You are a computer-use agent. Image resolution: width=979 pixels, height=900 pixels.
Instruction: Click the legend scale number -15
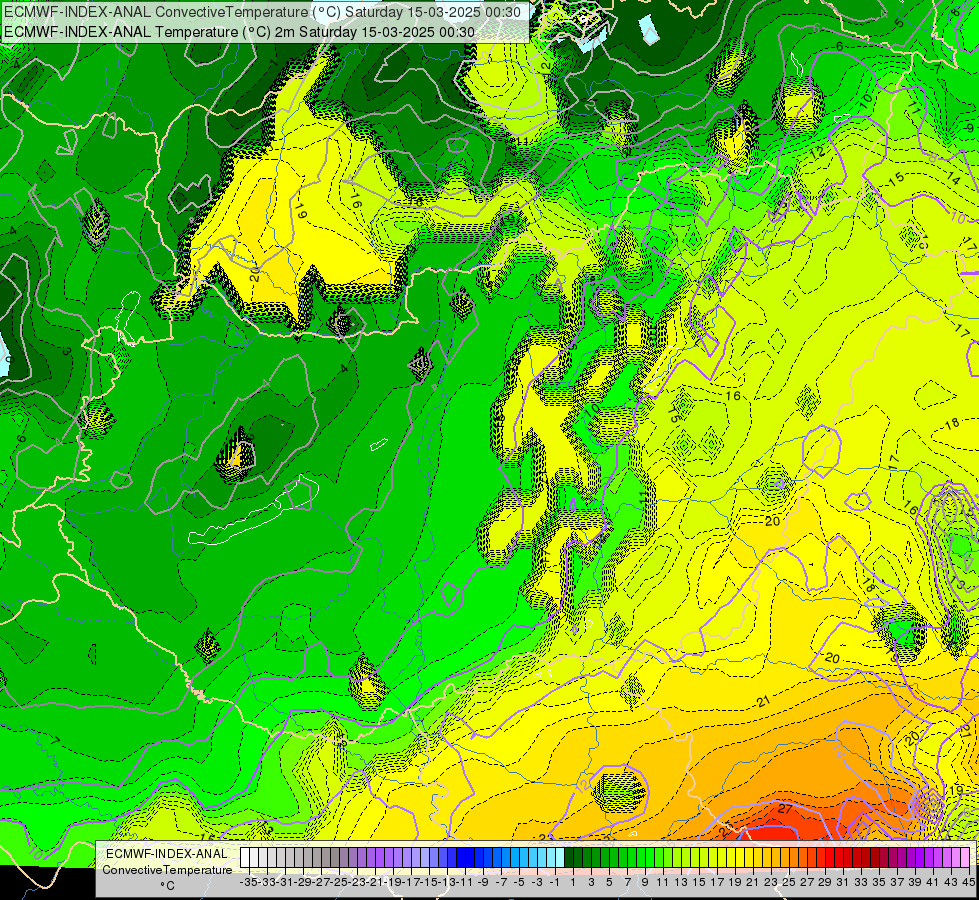point(431,882)
